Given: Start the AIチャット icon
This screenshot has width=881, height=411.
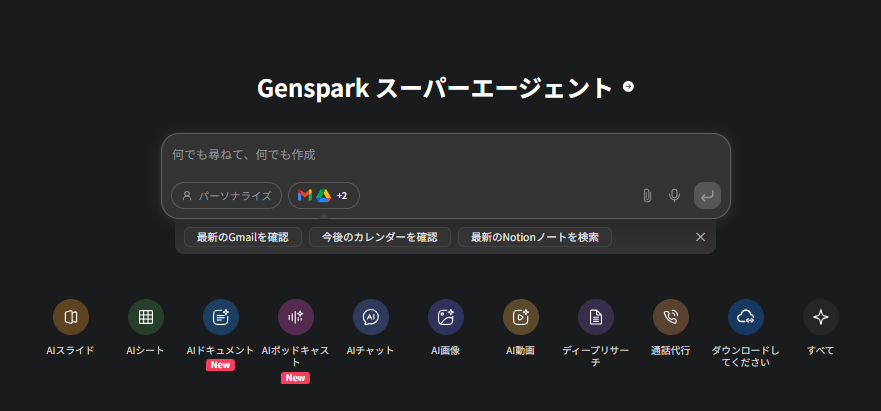Looking at the screenshot, I should click(371, 317).
